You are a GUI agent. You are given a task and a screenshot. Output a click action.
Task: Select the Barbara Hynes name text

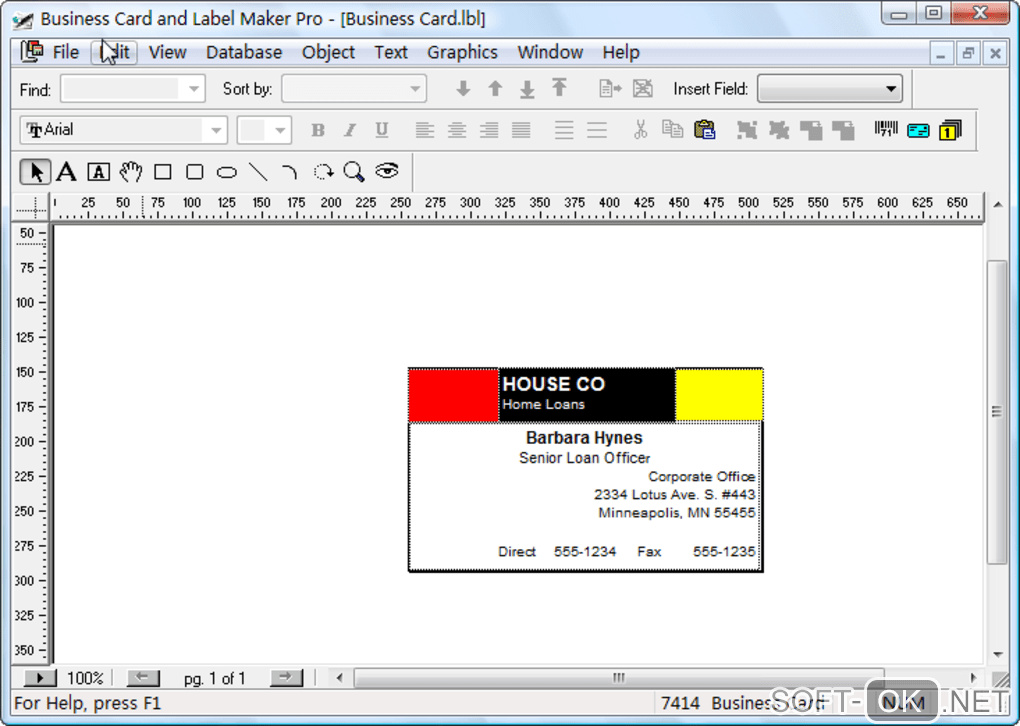click(x=584, y=438)
